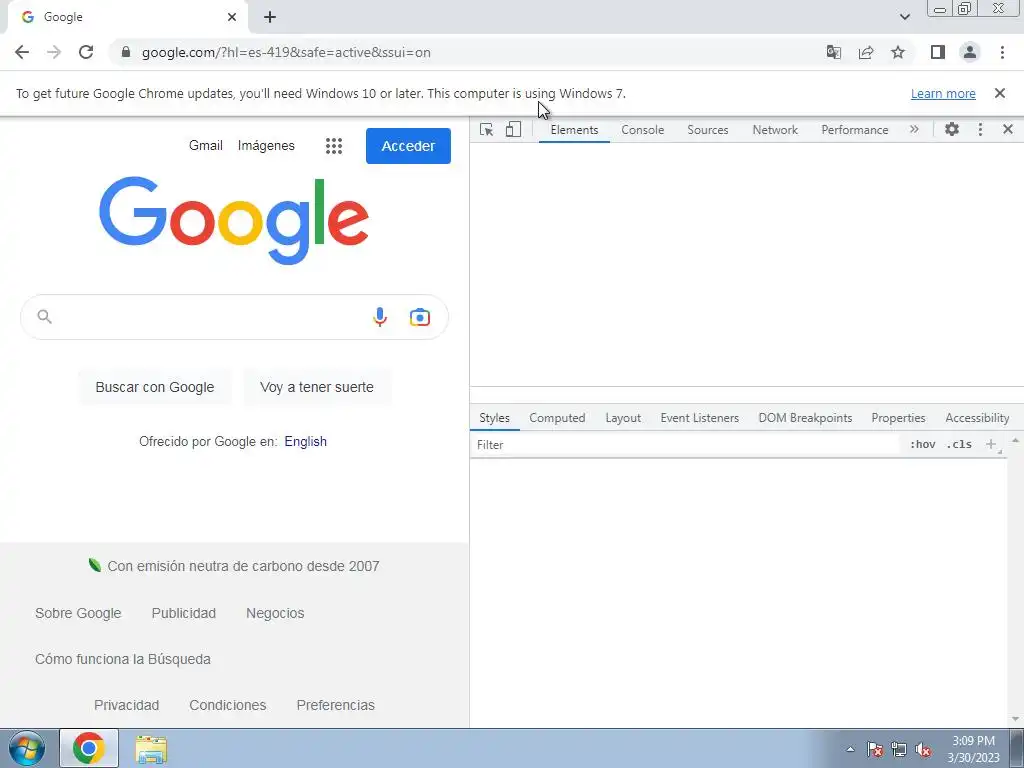Open the Learn more link
Image resolution: width=1024 pixels, height=768 pixels.
pyautogui.click(x=943, y=93)
